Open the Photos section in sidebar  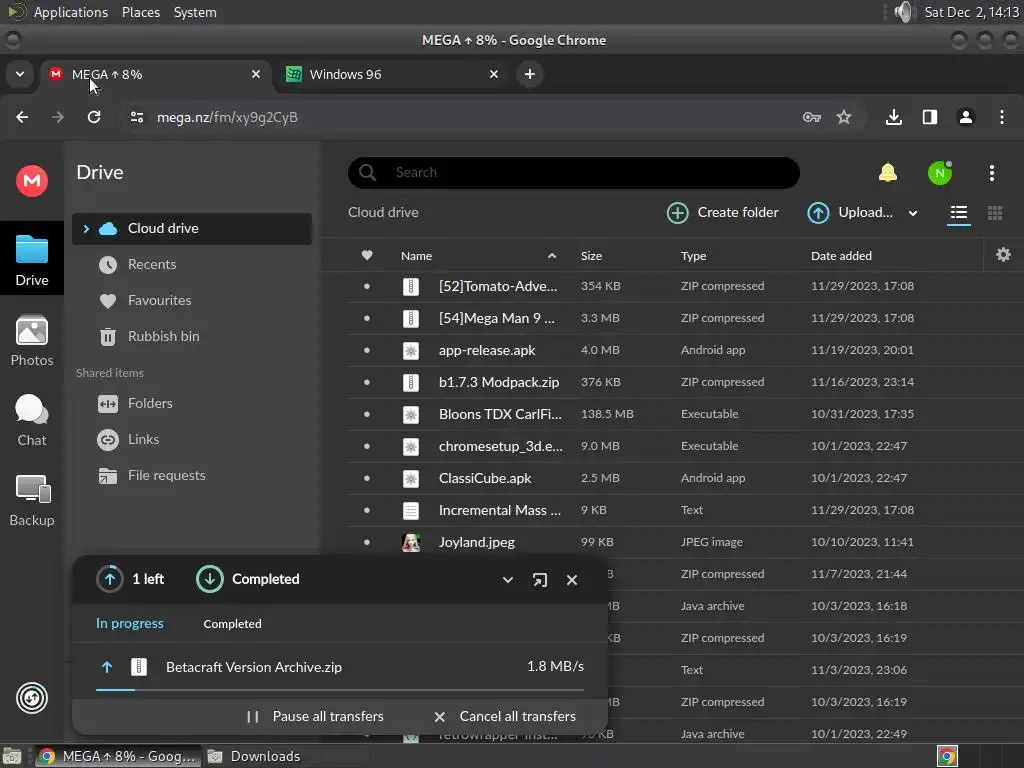click(31, 341)
